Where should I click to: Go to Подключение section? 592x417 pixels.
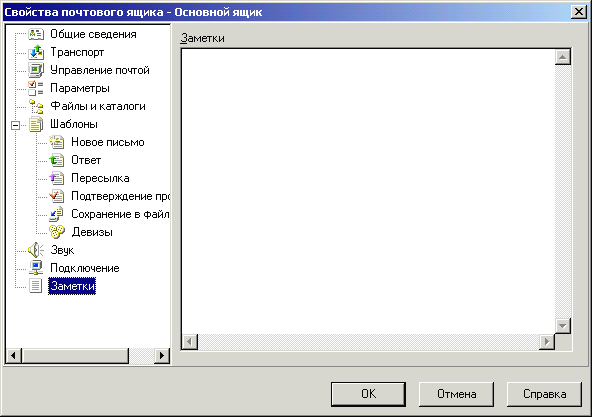[85, 268]
